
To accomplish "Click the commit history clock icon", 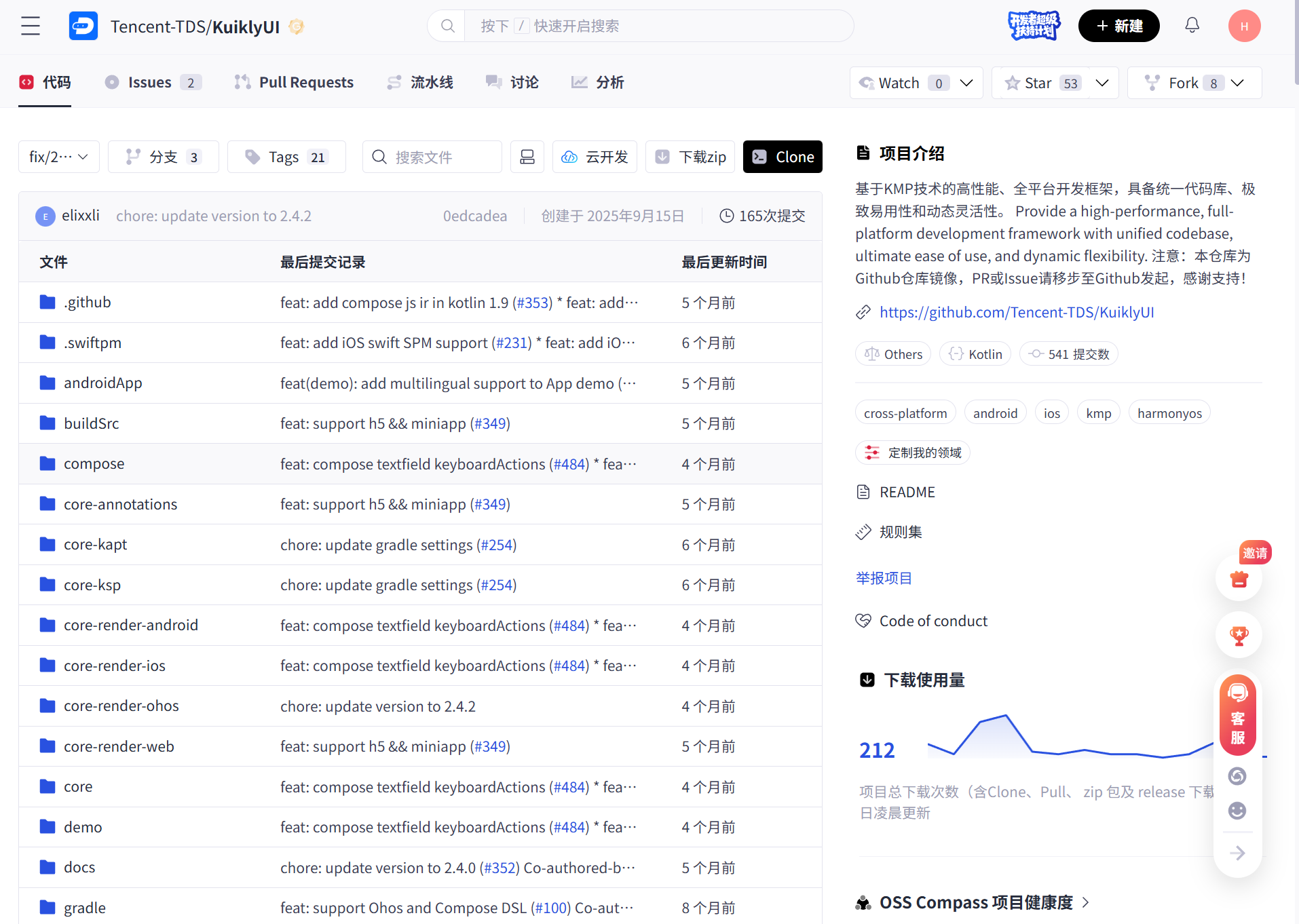I will [726, 216].
